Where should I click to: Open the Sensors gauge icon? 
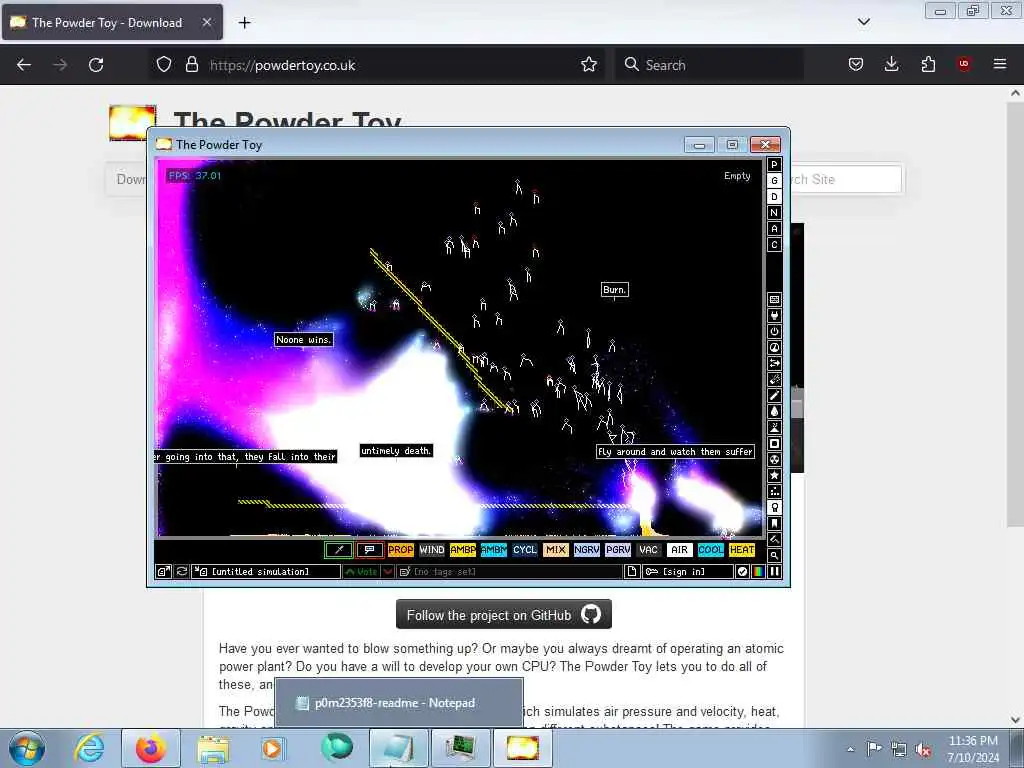(x=774, y=347)
